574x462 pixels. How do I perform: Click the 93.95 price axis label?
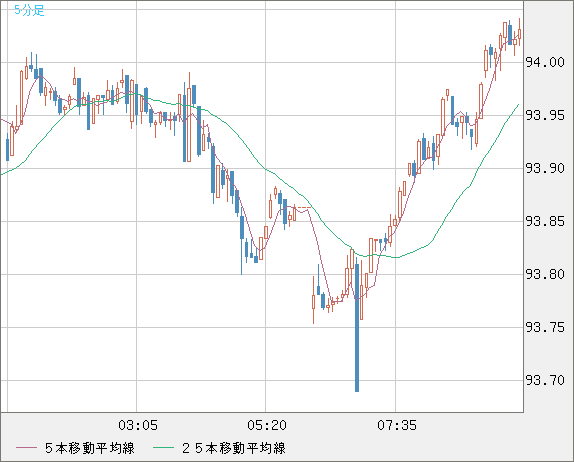tap(545, 115)
